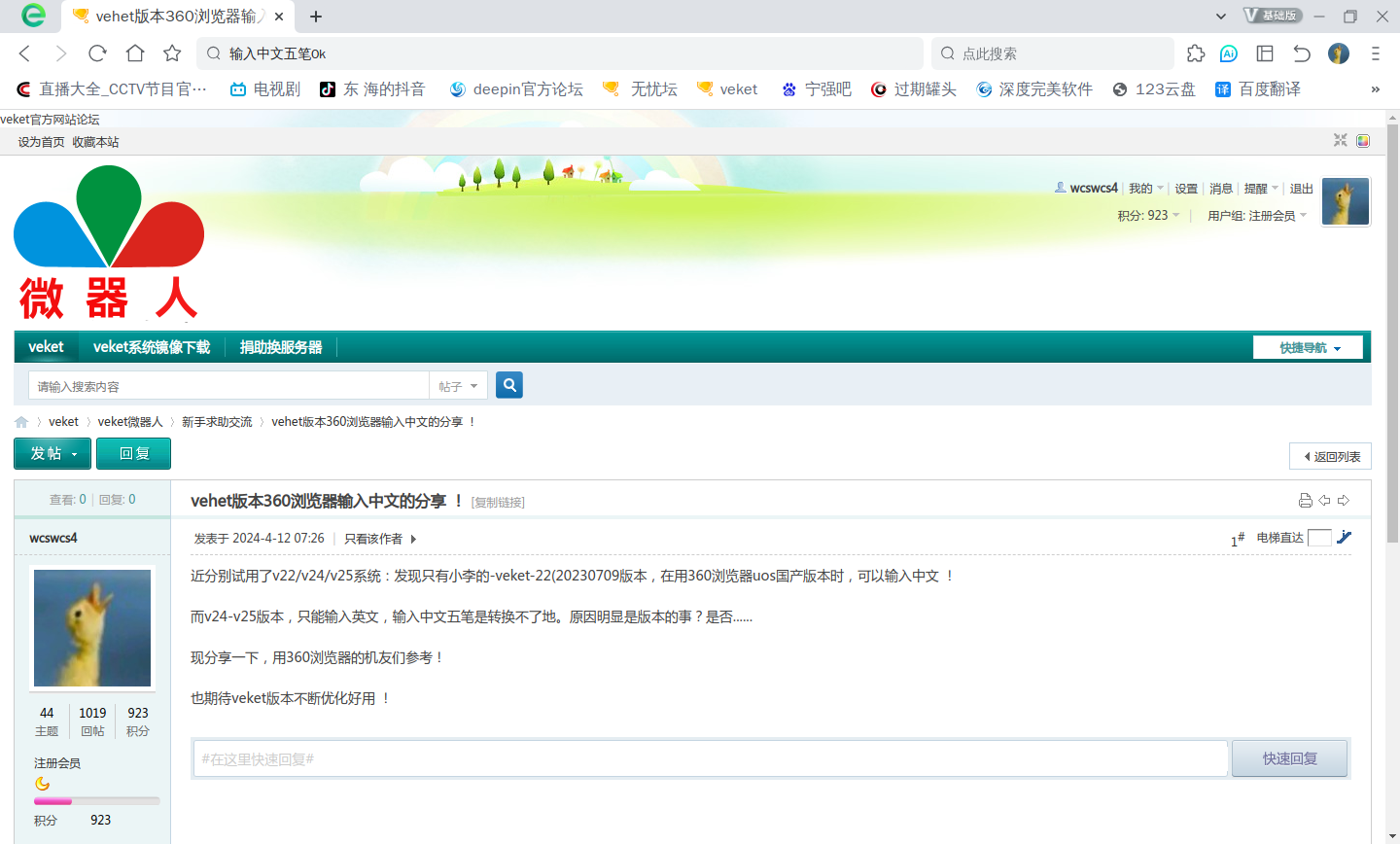The height and width of the screenshot is (844, 1400).
Task: Open wcswcs4 large duck avatar
Action: click(x=92, y=628)
